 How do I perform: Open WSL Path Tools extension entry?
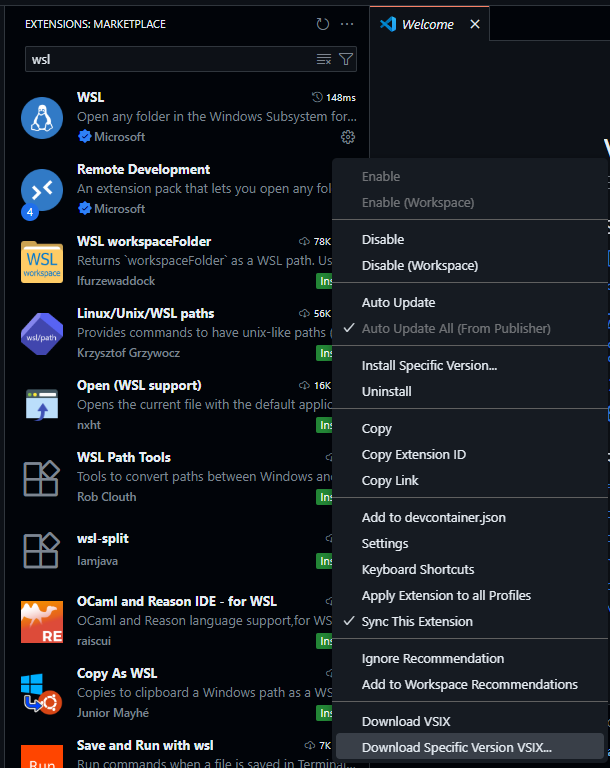[x=169, y=478]
